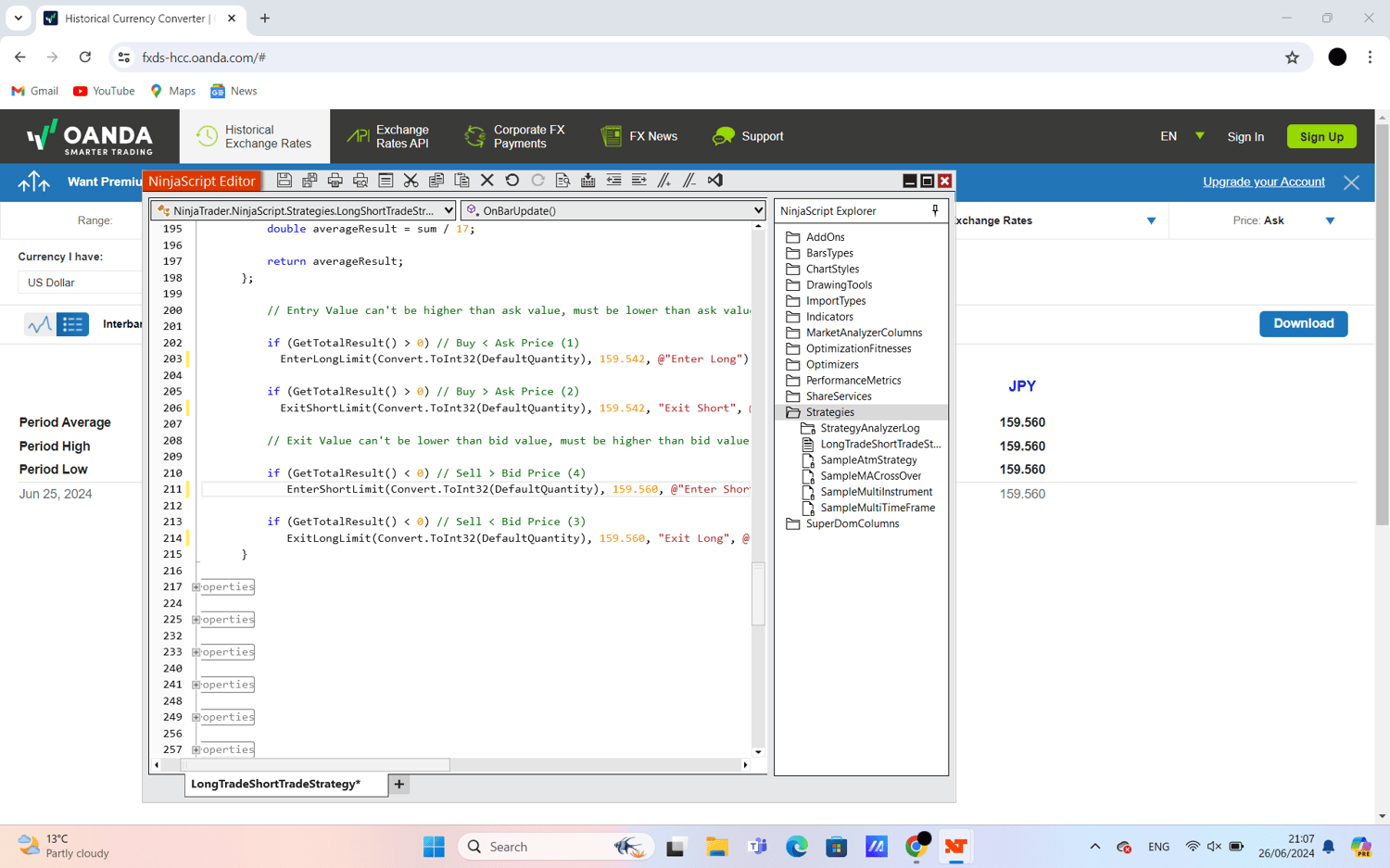Open the LongTradeShortTradeStrategy editor tab
This screenshot has height=868, width=1390.
coord(275,785)
